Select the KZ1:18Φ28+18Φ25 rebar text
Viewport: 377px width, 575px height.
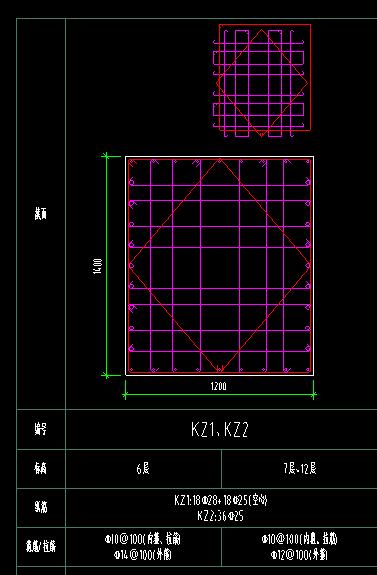(x=221, y=501)
